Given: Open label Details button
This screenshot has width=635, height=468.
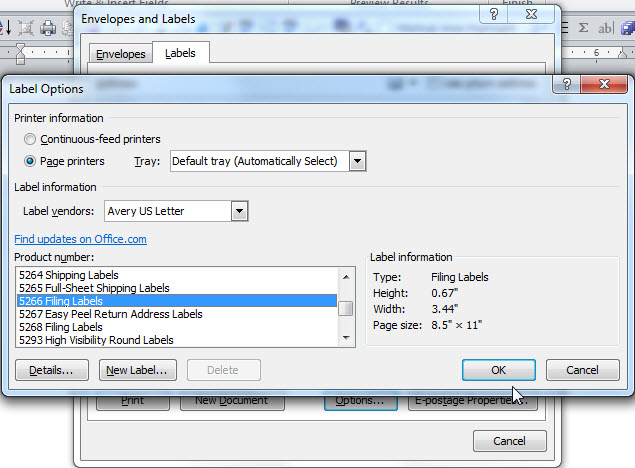Looking at the screenshot, I should (52, 370).
